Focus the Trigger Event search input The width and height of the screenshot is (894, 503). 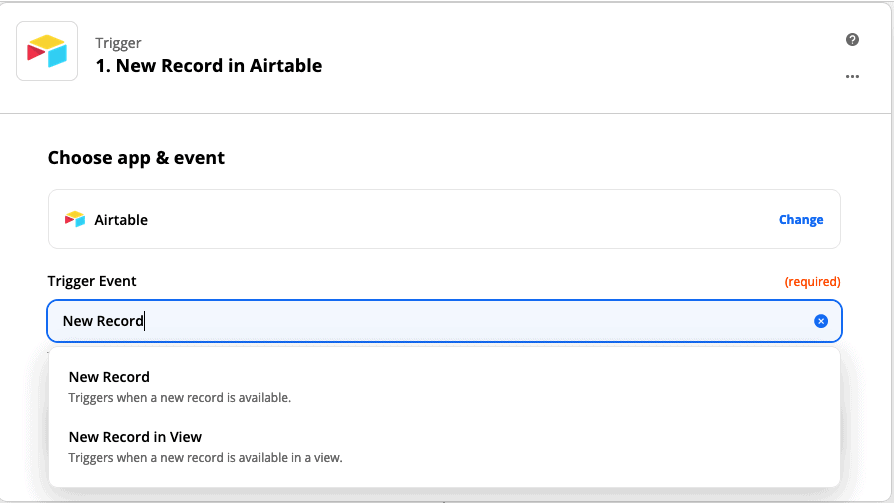(444, 321)
